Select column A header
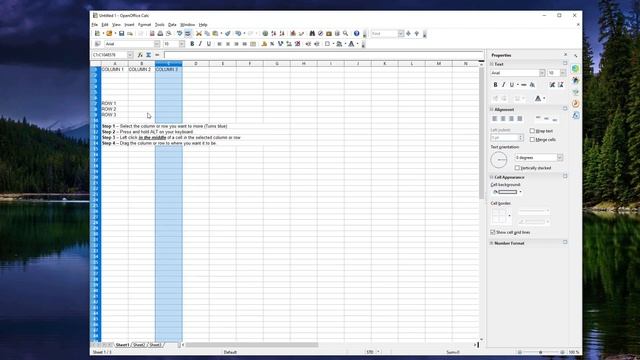640x360 pixels. [115, 64]
